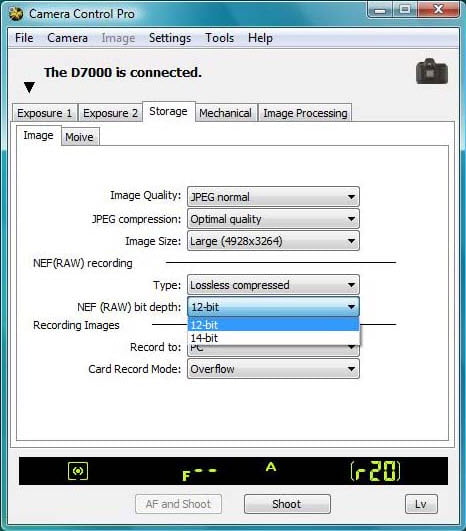Minimize the Camera Control Pro window
This screenshot has width=466, height=531.
click(380, 10)
